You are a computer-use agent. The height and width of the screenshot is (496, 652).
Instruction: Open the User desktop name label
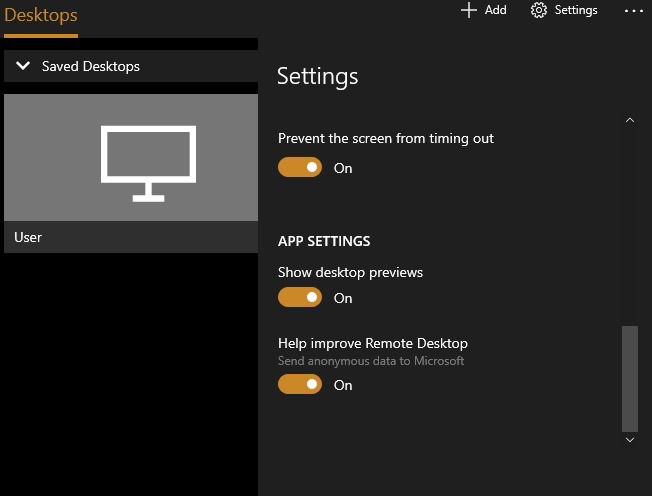[x=28, y=237]
